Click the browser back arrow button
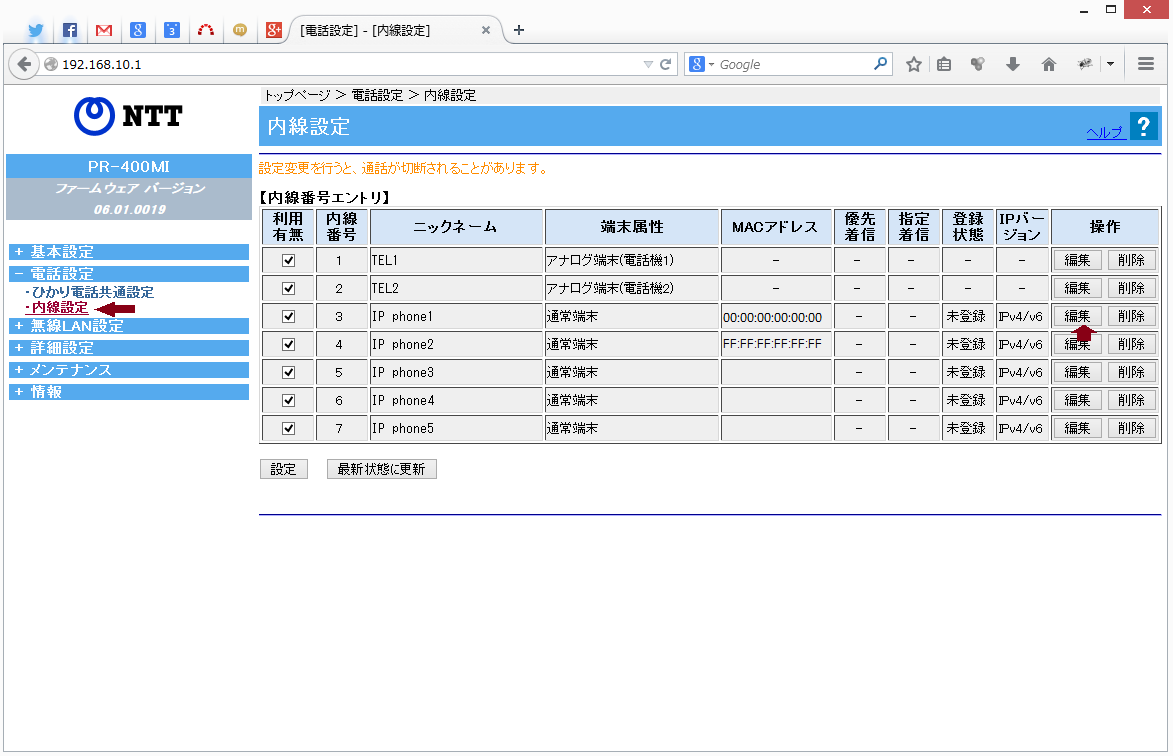Screen dimensions: 1173x756 [x=24, y=64]
